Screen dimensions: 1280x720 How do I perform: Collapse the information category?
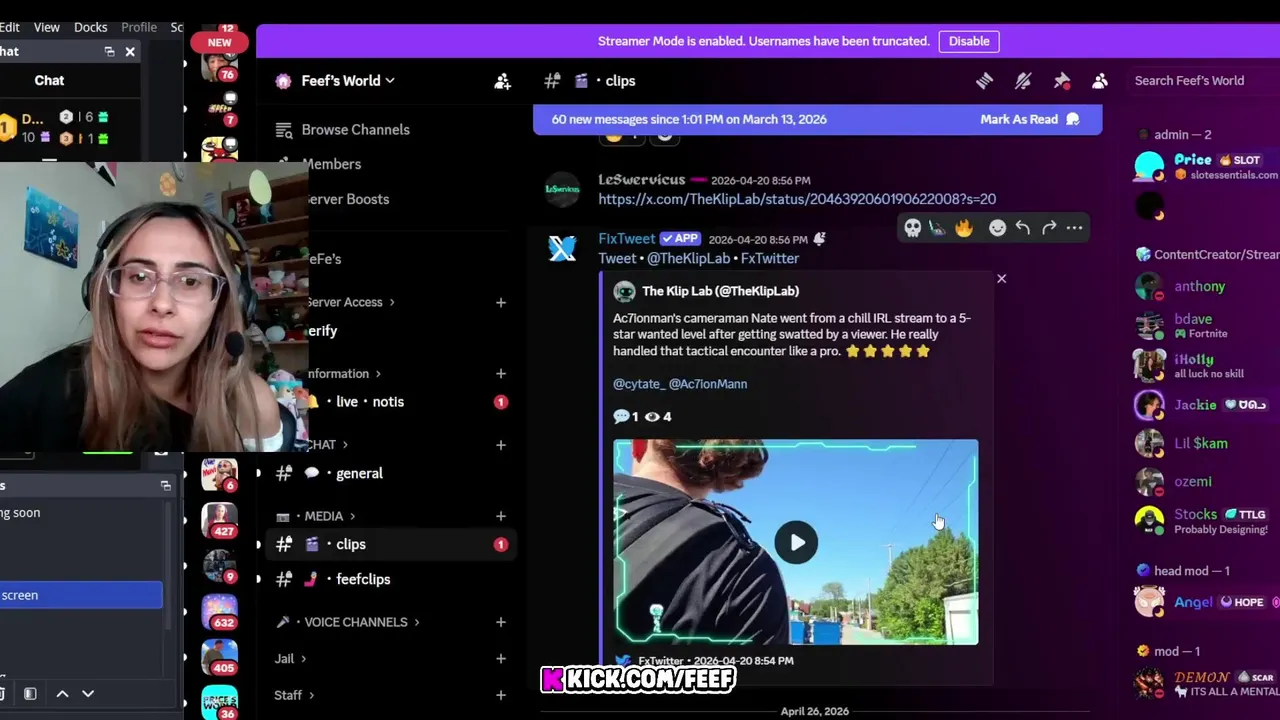point(343,374)
